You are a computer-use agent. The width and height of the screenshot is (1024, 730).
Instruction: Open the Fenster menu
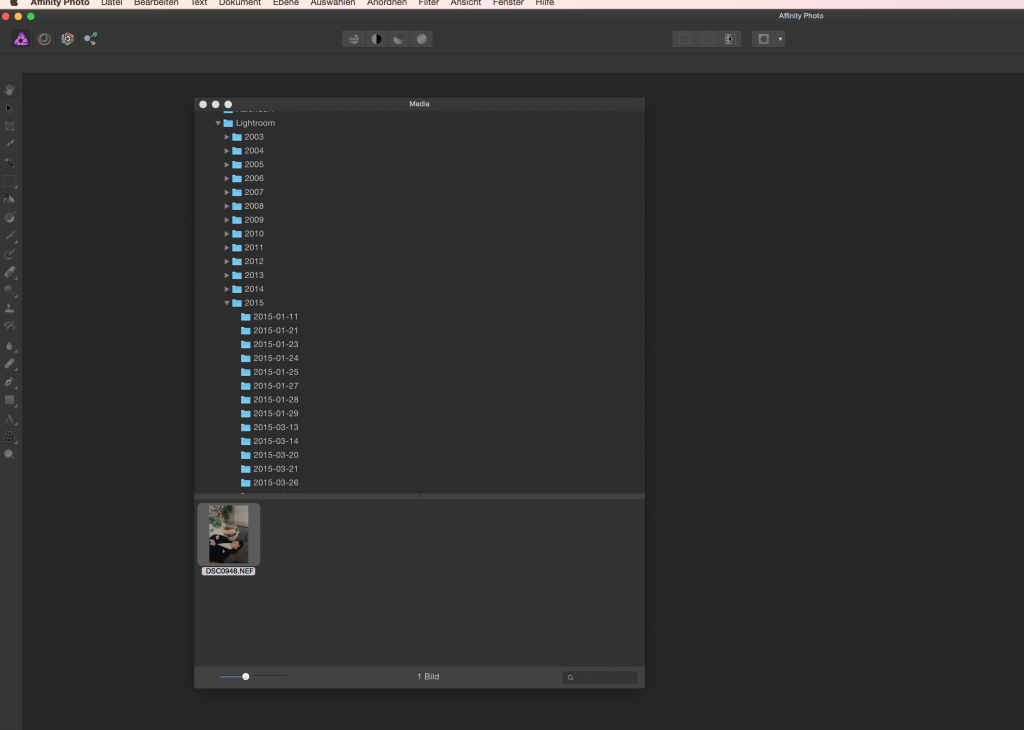[x=508, y=3]
